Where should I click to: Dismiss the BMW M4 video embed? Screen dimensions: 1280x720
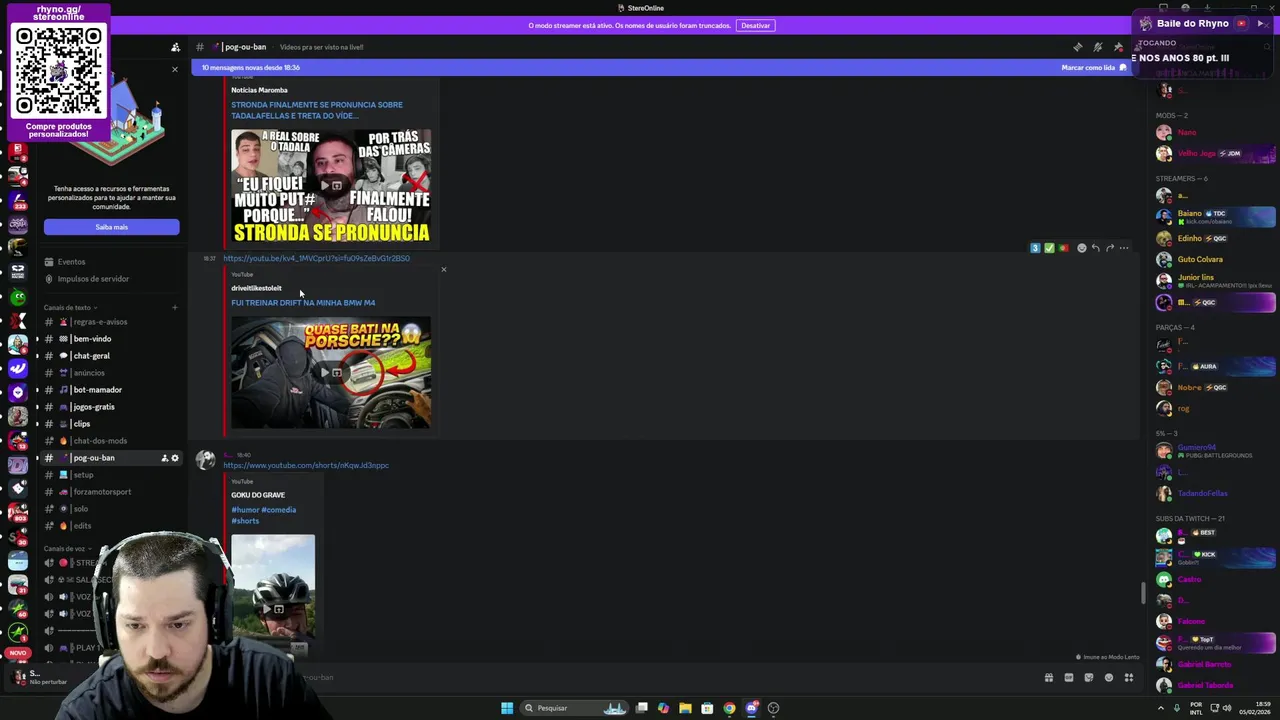(x=444, y=269)
